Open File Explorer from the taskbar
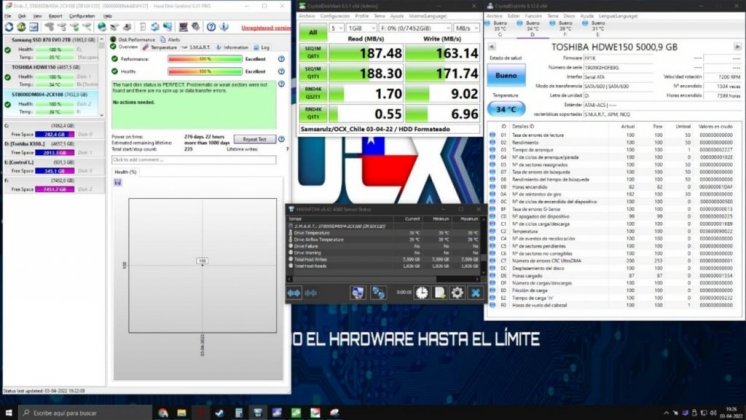Screen dimensions: 746x420 (182, 412)
